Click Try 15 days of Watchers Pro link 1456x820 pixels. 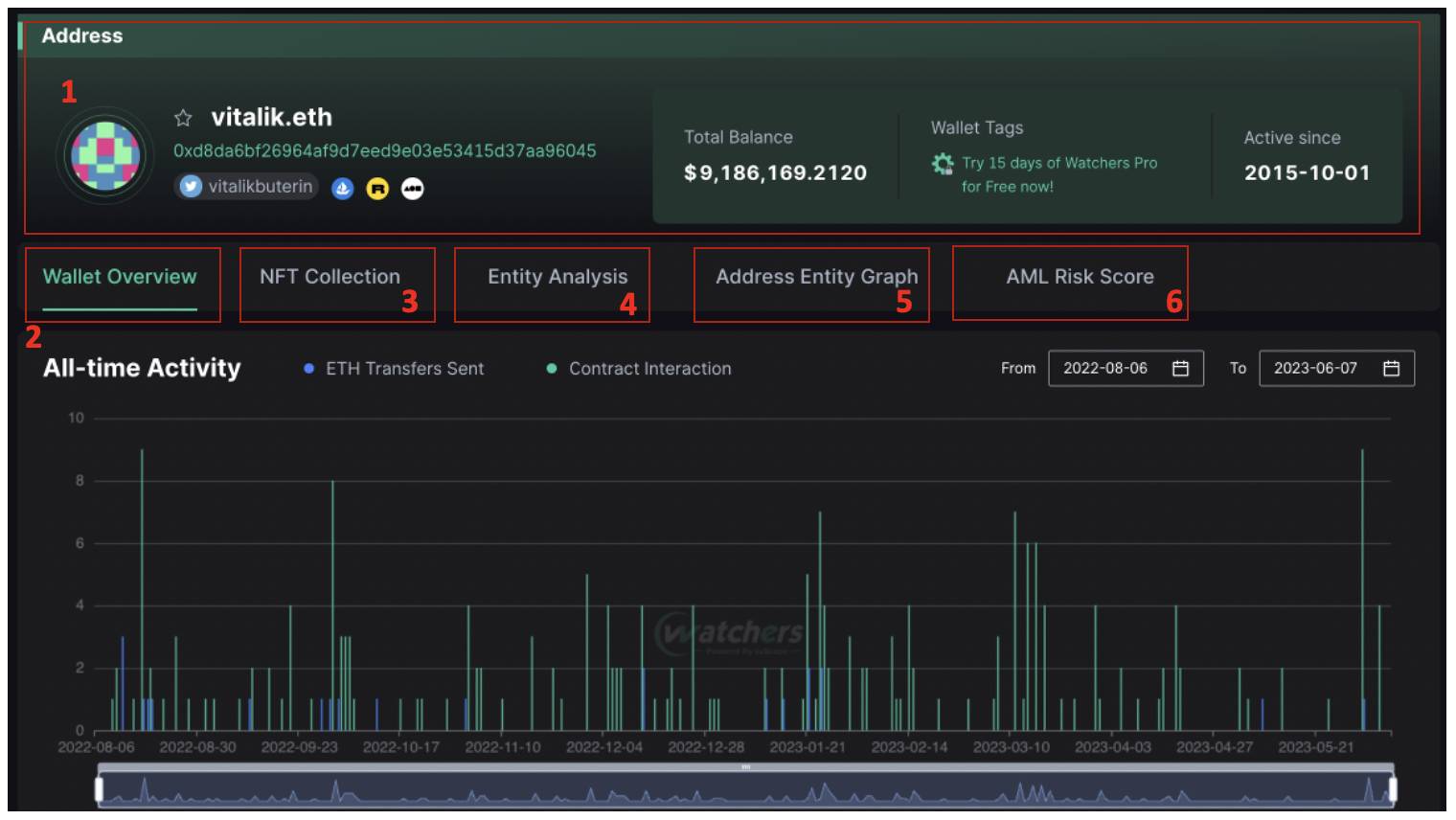click(x=1059, y=174)
